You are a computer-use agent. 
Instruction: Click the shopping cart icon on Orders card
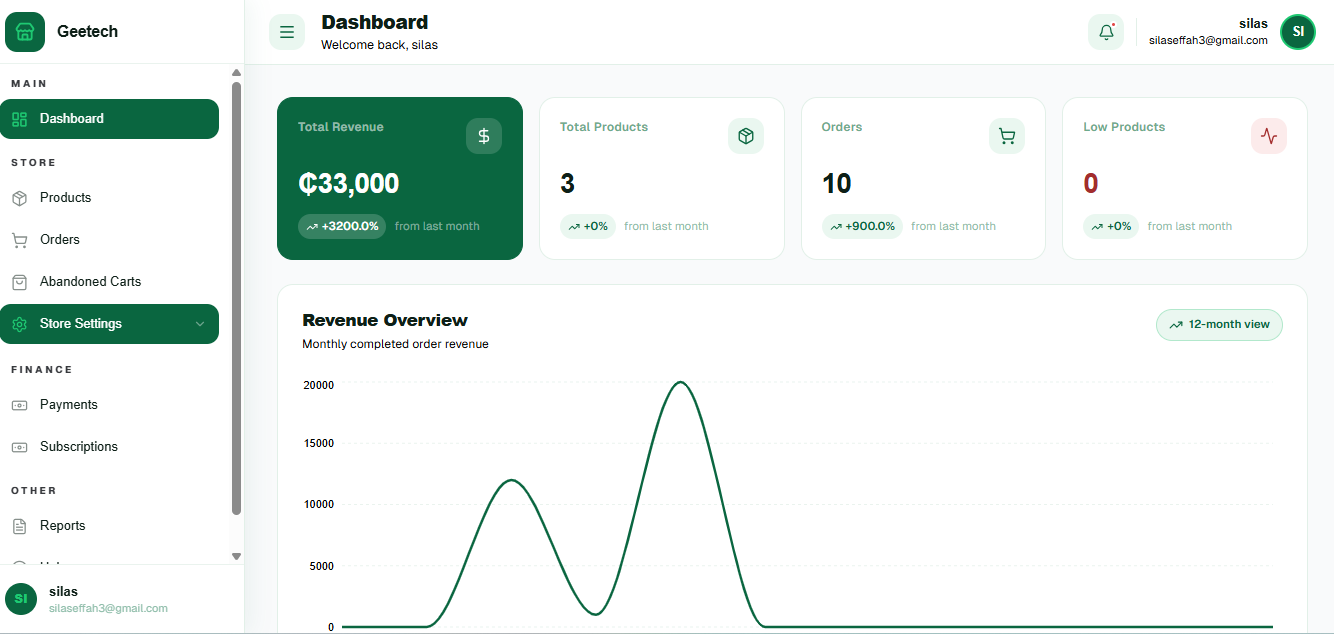pos(1007,136)
